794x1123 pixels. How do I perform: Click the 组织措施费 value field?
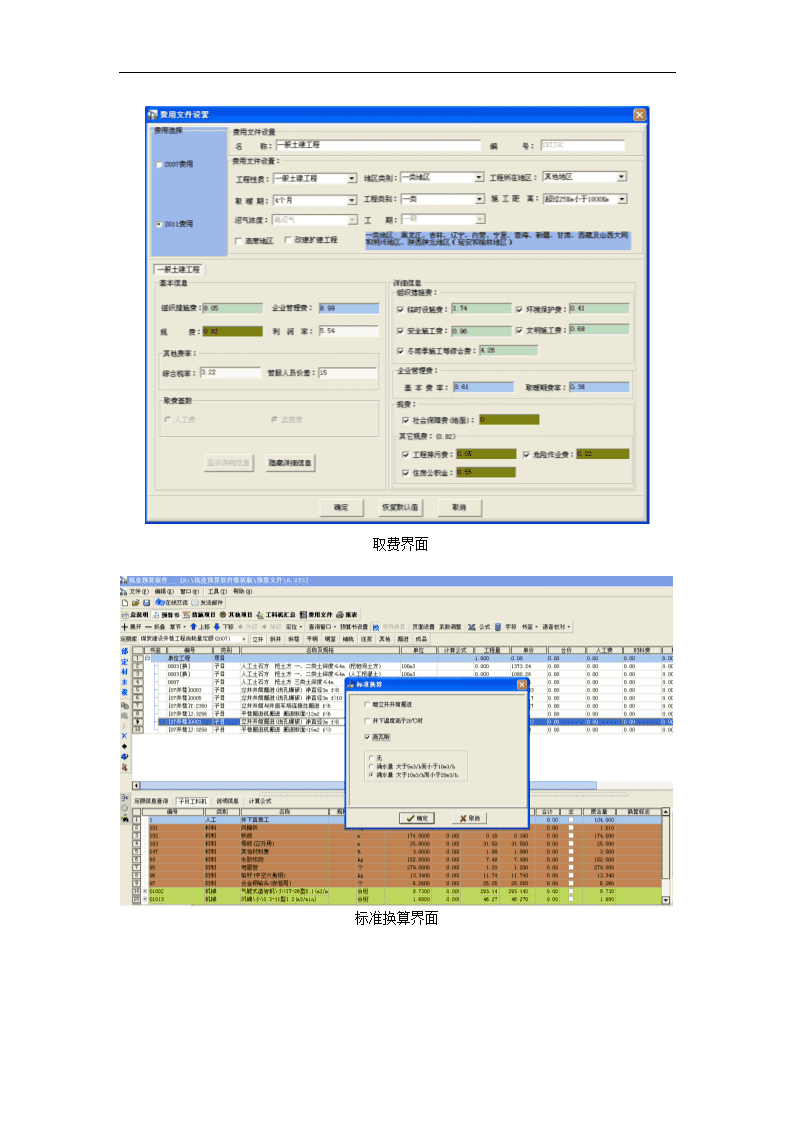click(x=233, y=308)
